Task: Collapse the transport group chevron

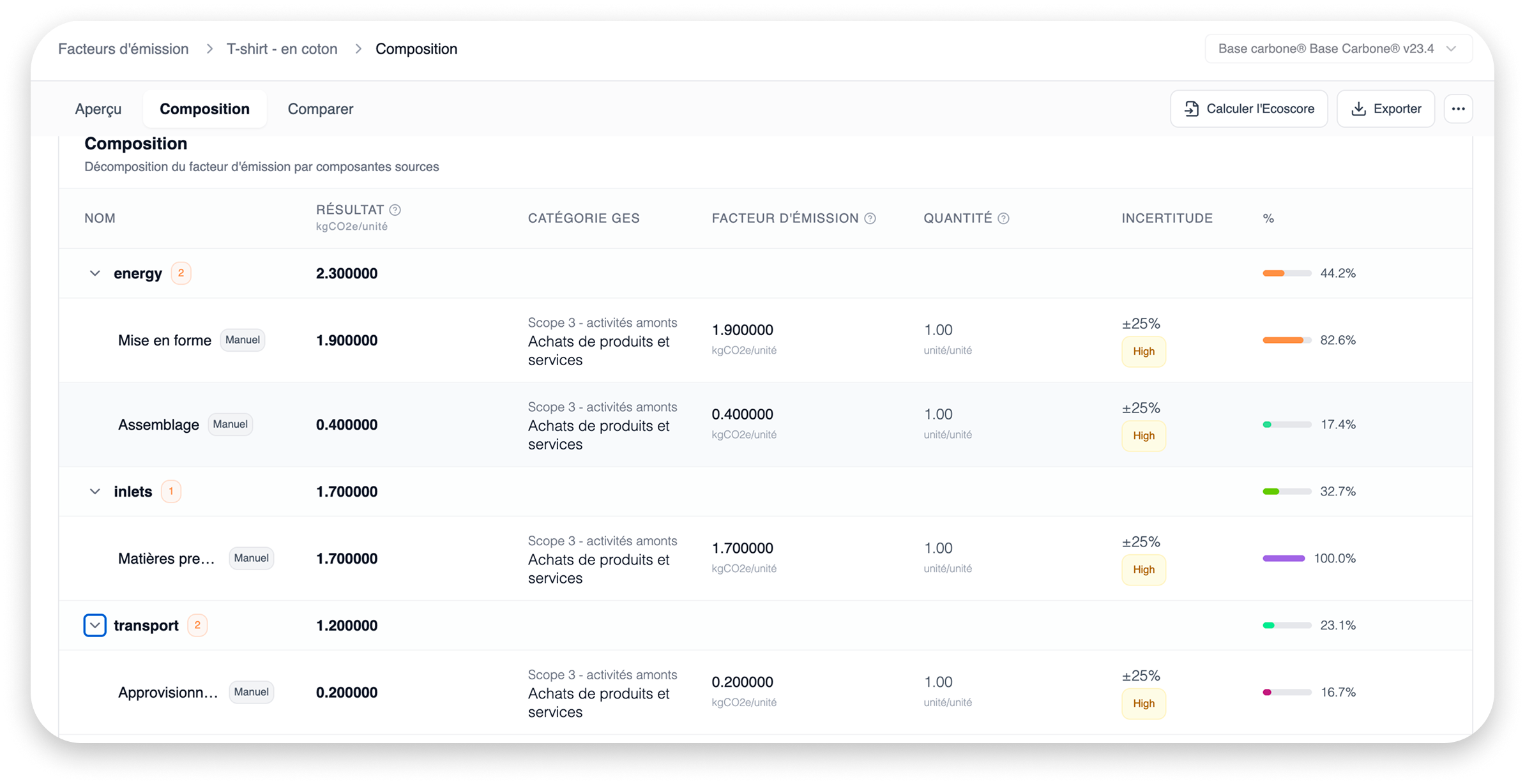Action: click(x=95, y=626)
